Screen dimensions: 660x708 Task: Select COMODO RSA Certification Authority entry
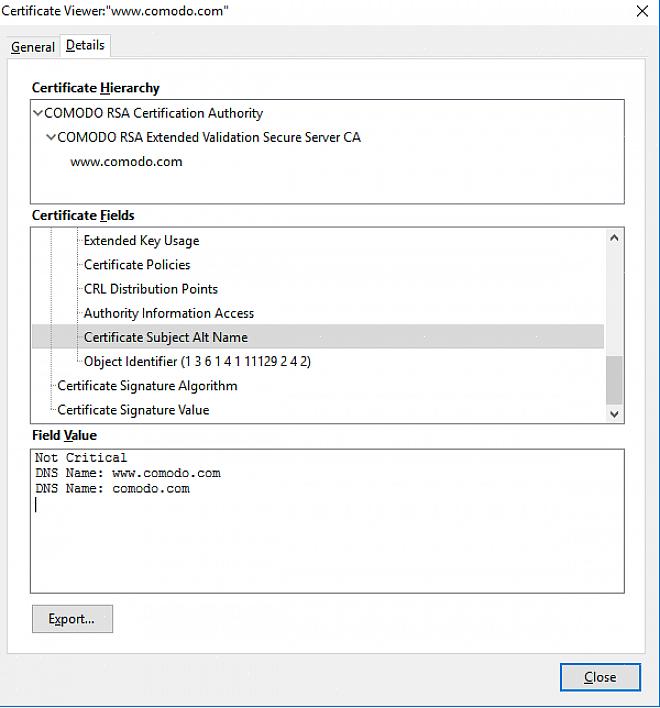click(x=153, y=114)
